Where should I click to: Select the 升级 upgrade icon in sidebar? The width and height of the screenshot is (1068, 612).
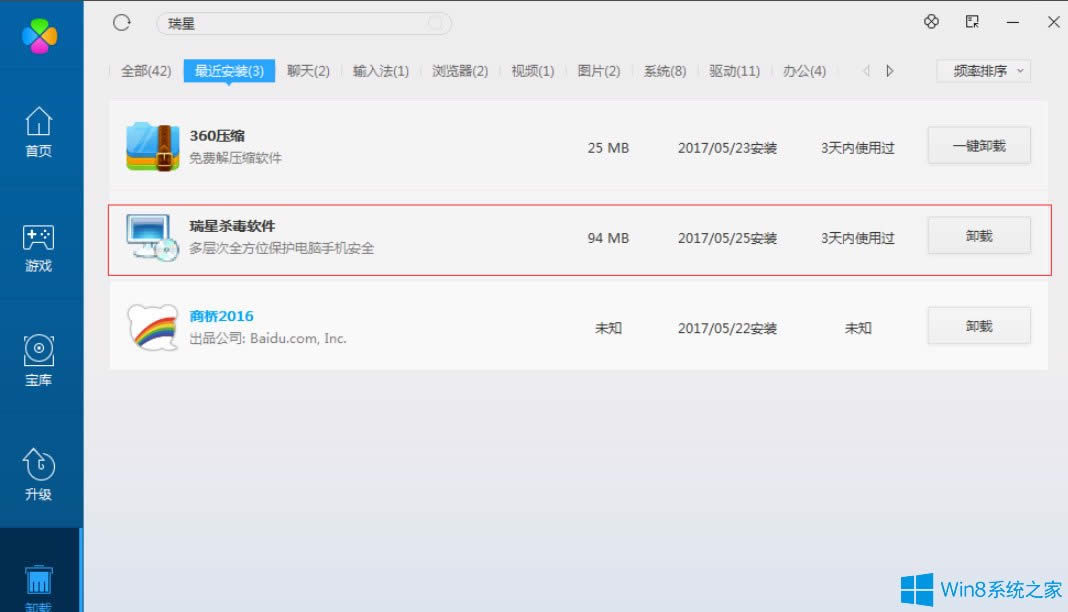tap(40, 468)
